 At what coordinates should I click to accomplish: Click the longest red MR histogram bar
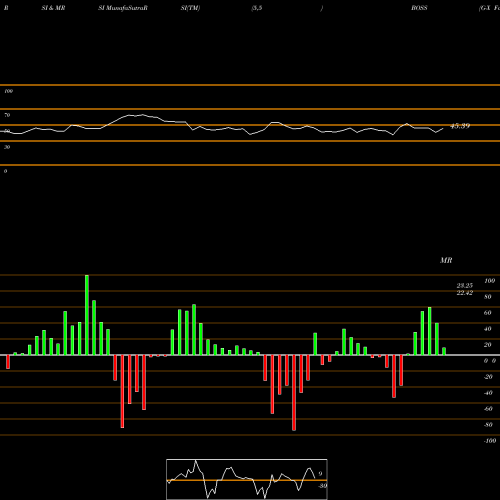pos(294,393)
